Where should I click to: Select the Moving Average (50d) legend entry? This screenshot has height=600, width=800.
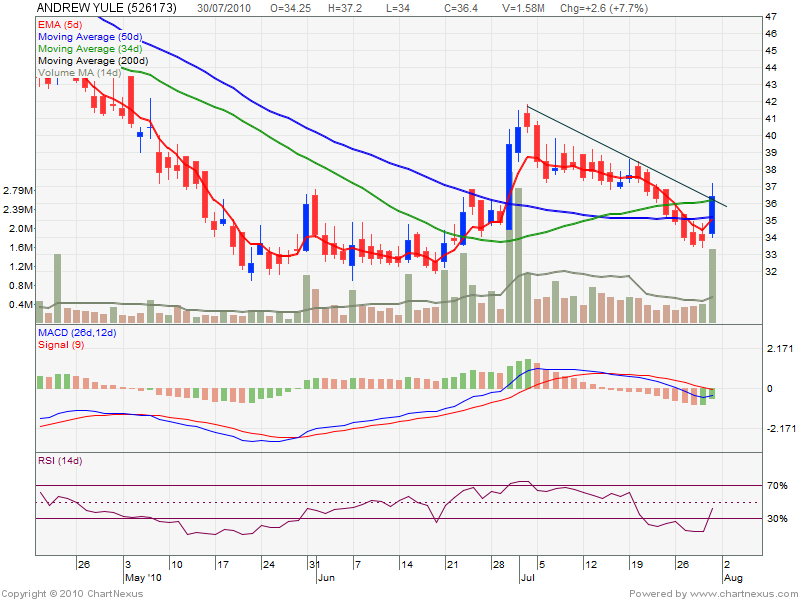92,36
